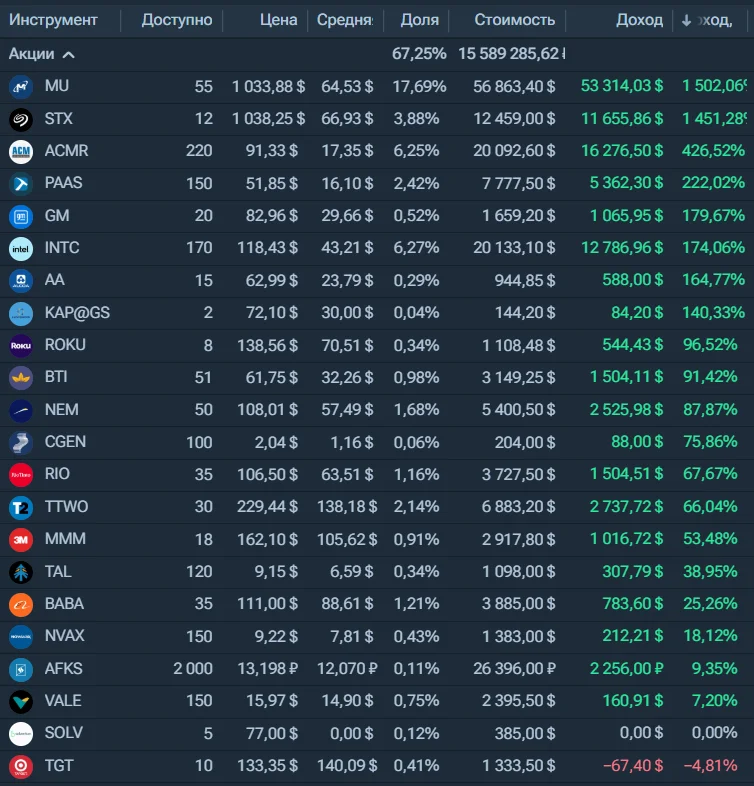Screen dimensions: 754x786
Task: Click the AFKS logo icon
Action: pos(21,669)
